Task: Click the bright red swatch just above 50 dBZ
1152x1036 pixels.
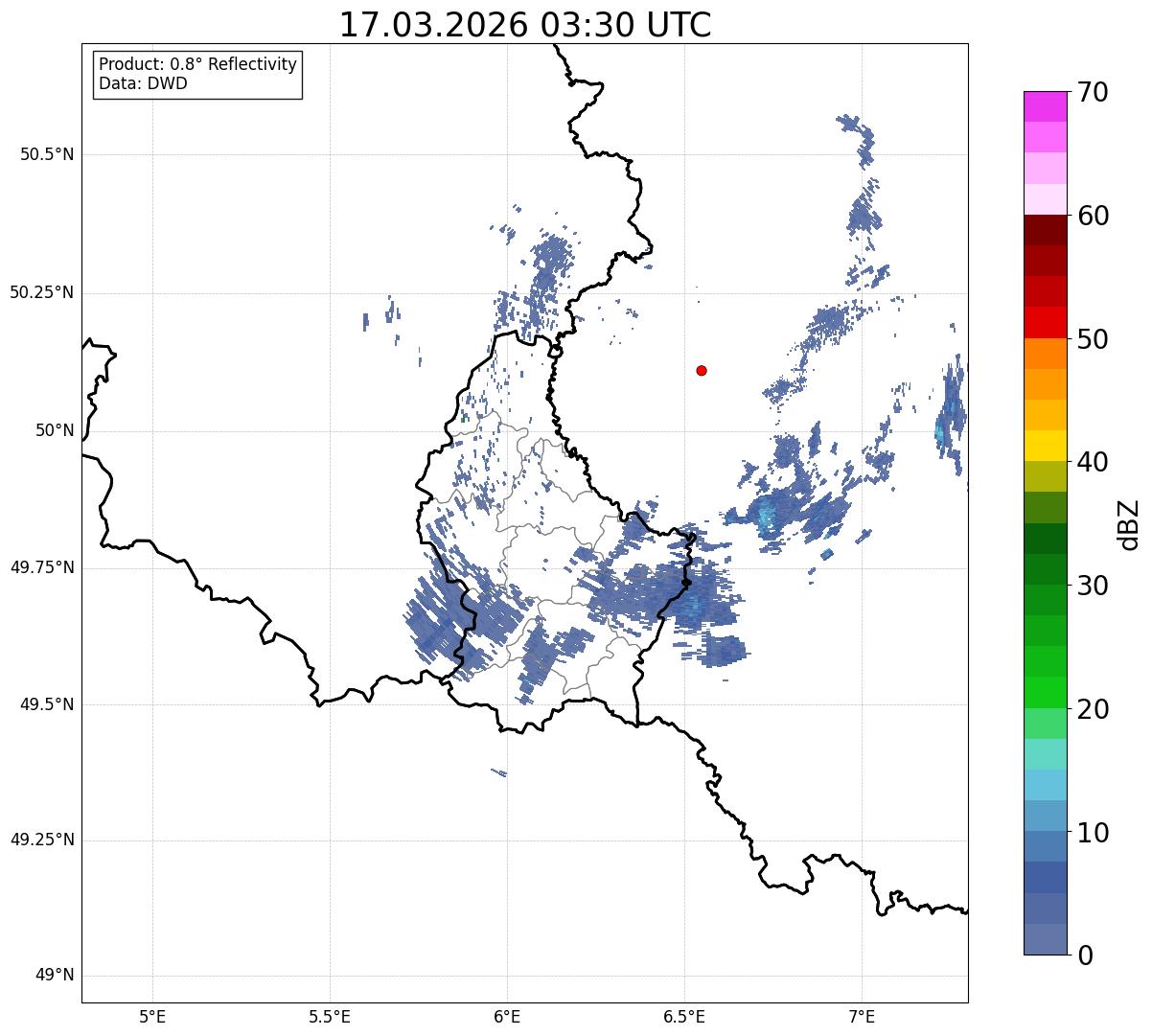Action: coord(1045,322)
